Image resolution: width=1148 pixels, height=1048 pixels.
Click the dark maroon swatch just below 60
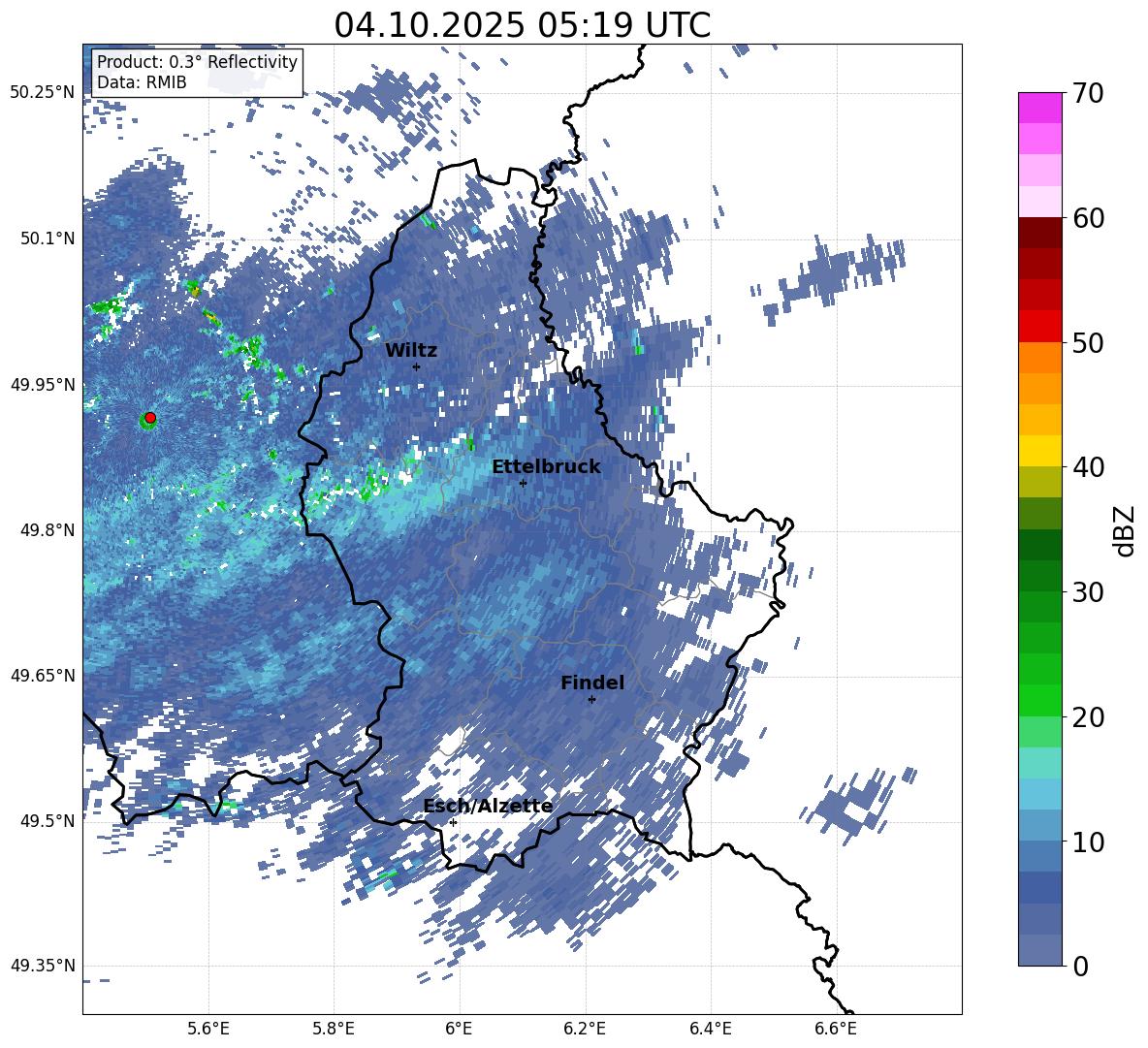click(x=1039, y=233)
